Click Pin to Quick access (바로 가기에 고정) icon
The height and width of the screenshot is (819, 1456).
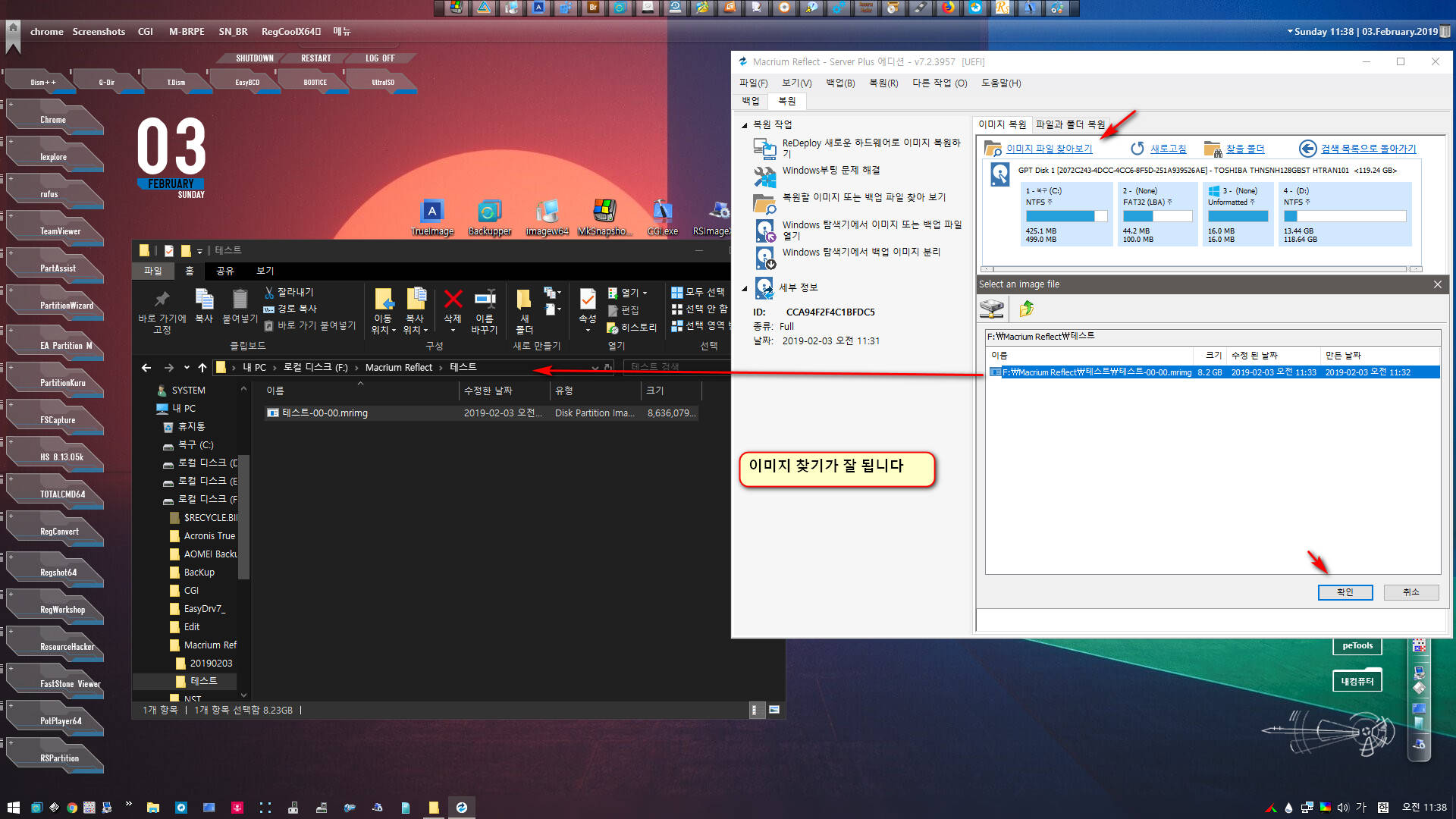[162, 299]
